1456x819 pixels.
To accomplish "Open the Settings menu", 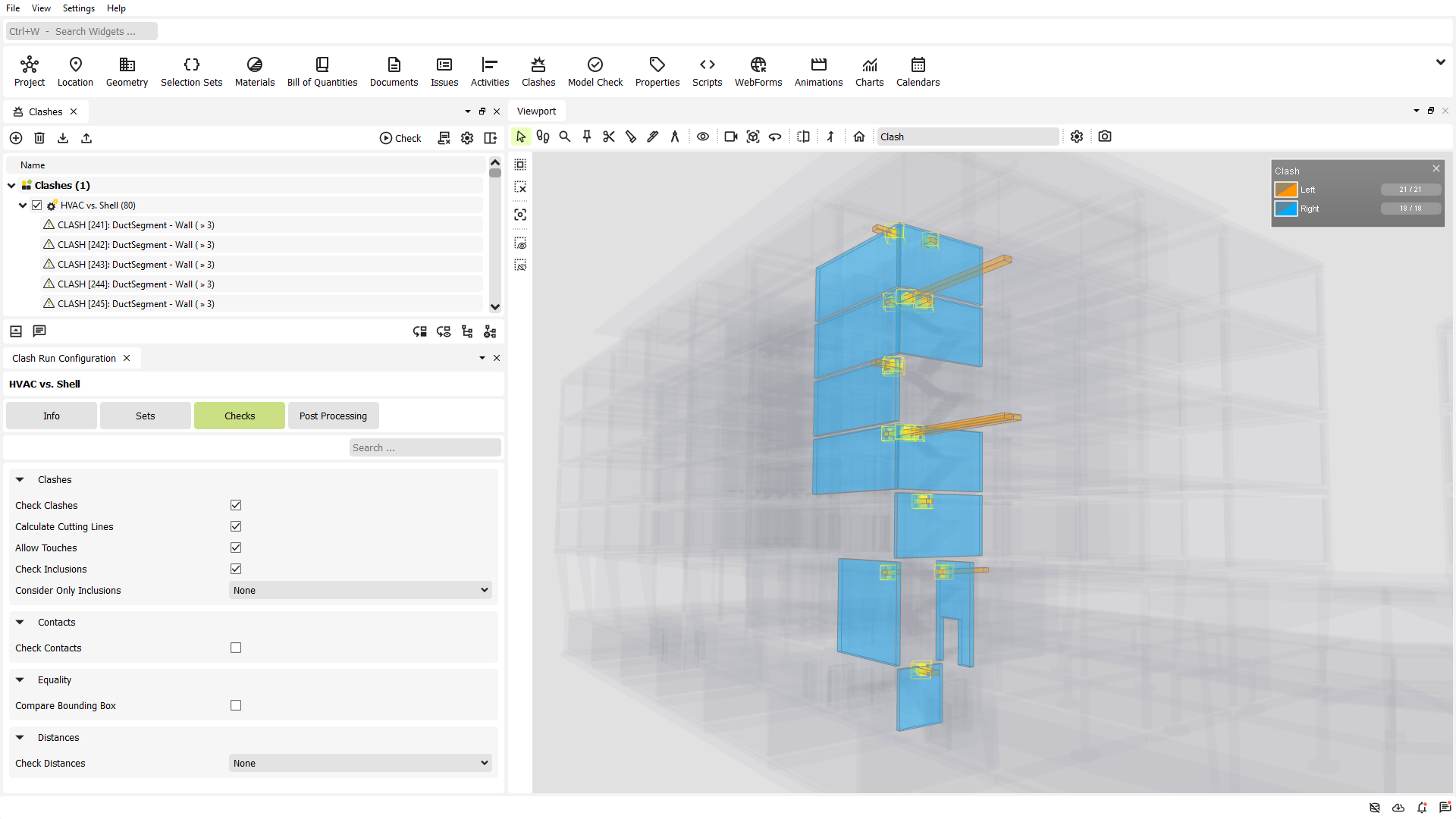I will [x=78, y=8].
